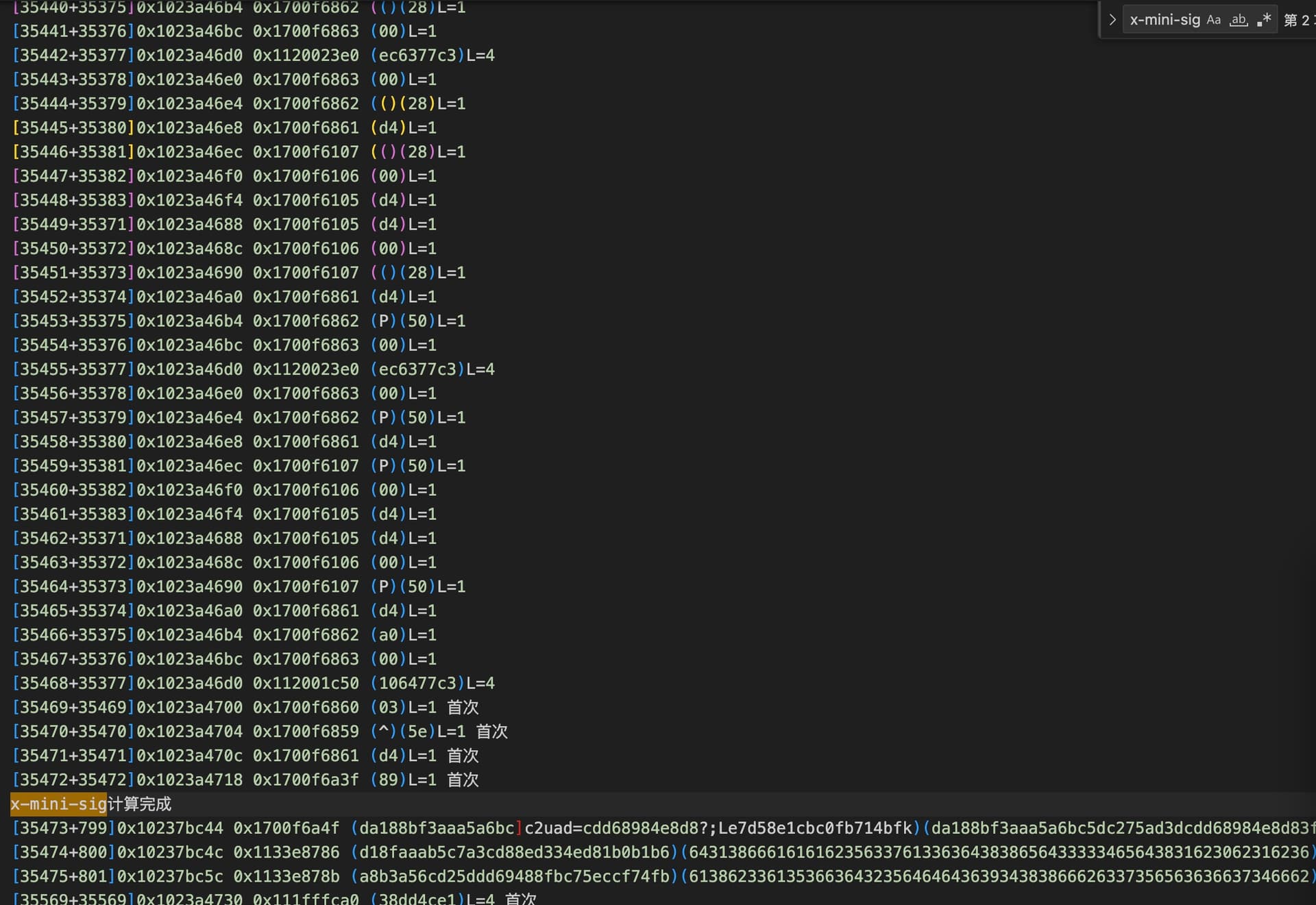Click the (106477c3) value in line 35468
1316x905 pixels.
point(417,683)
